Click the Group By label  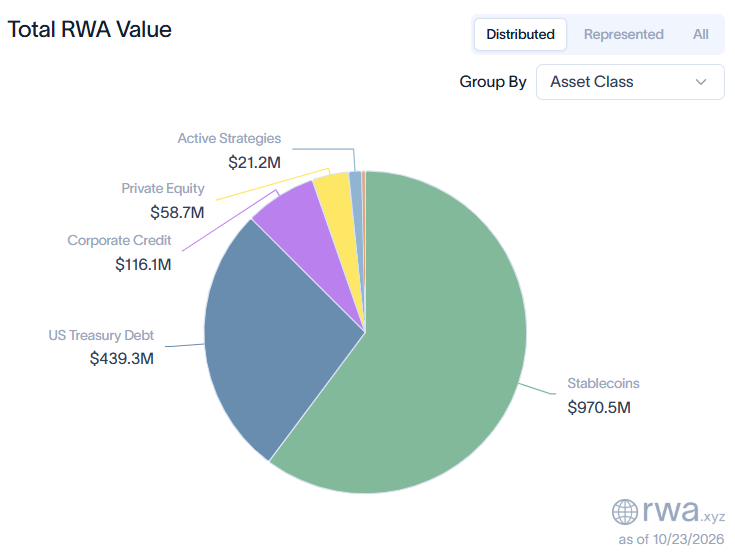pos(493,82)
